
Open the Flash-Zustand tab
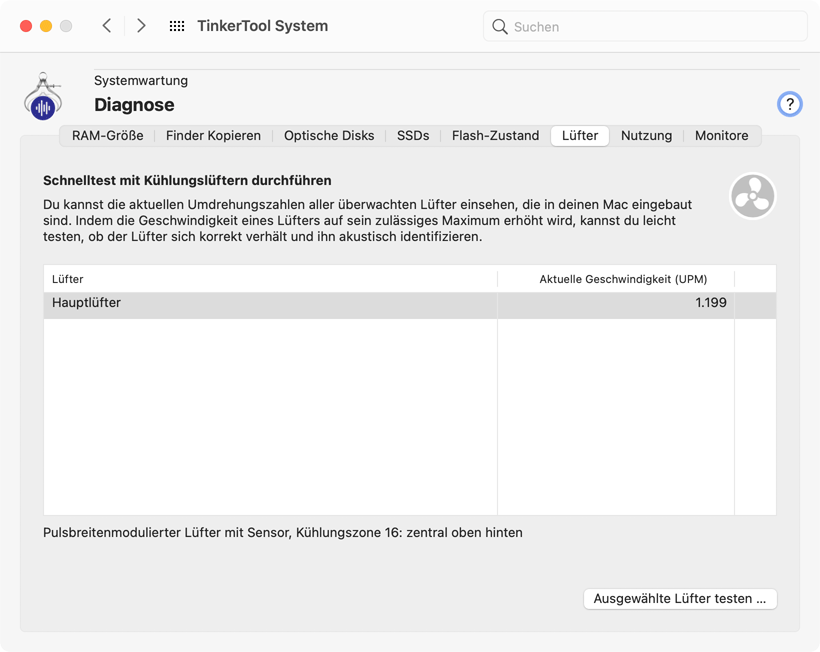[x=495, y=135]
